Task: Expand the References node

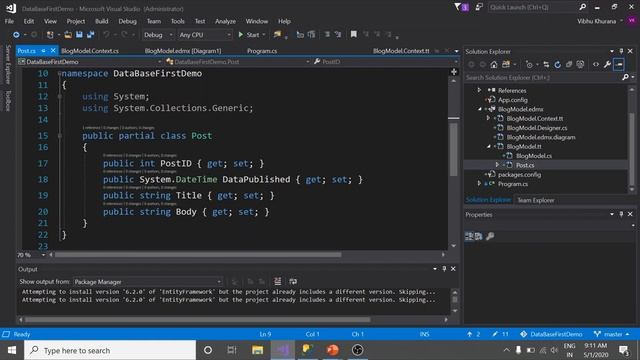Action: 480,90
